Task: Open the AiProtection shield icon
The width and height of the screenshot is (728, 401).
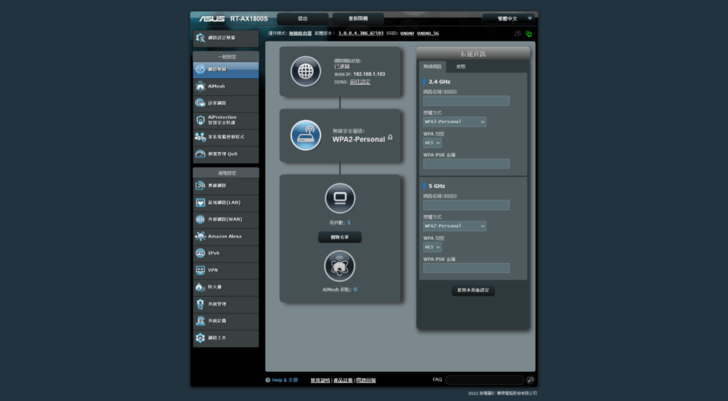Action: 200,120
